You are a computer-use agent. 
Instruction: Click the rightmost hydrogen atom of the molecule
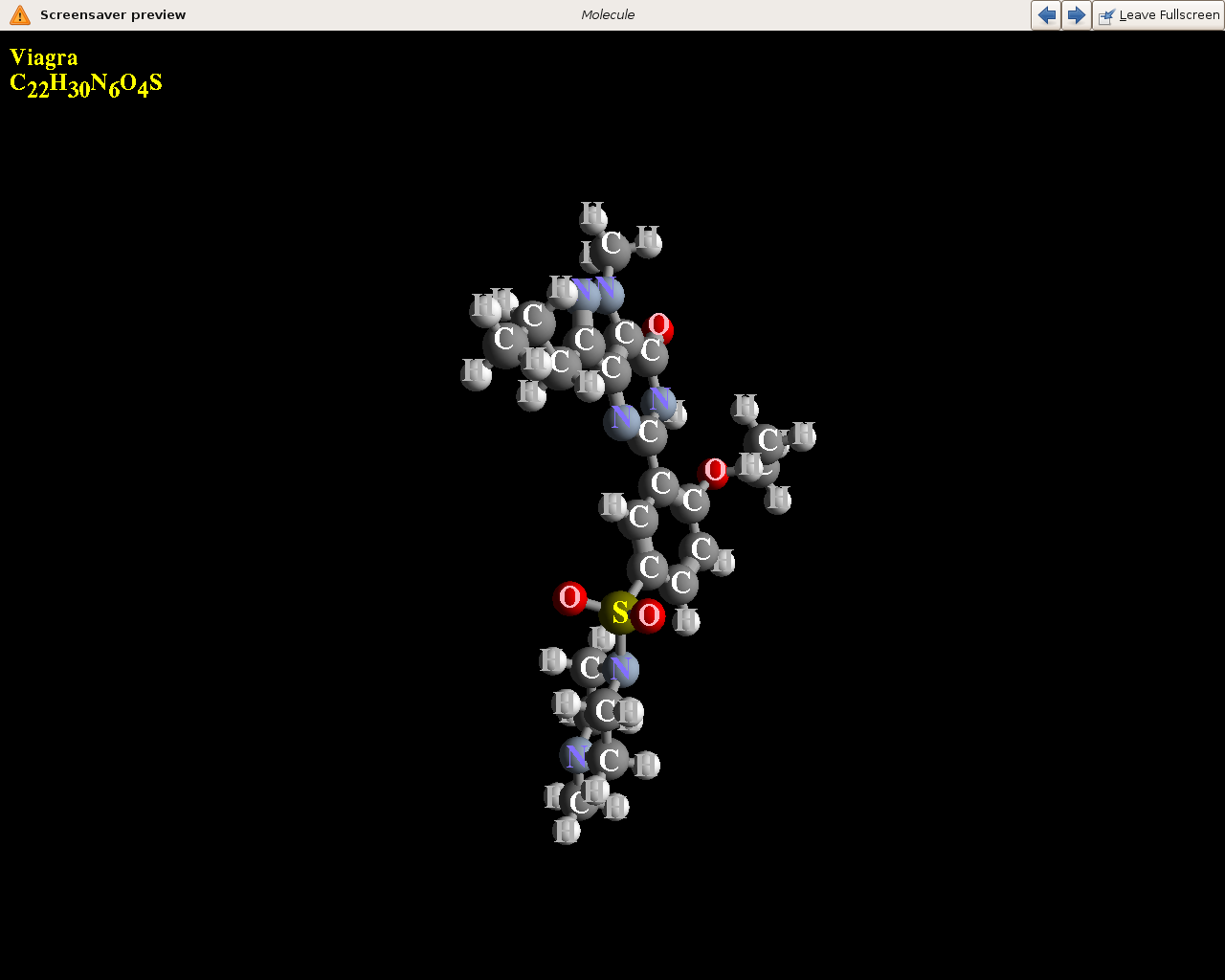click(803, 435)
